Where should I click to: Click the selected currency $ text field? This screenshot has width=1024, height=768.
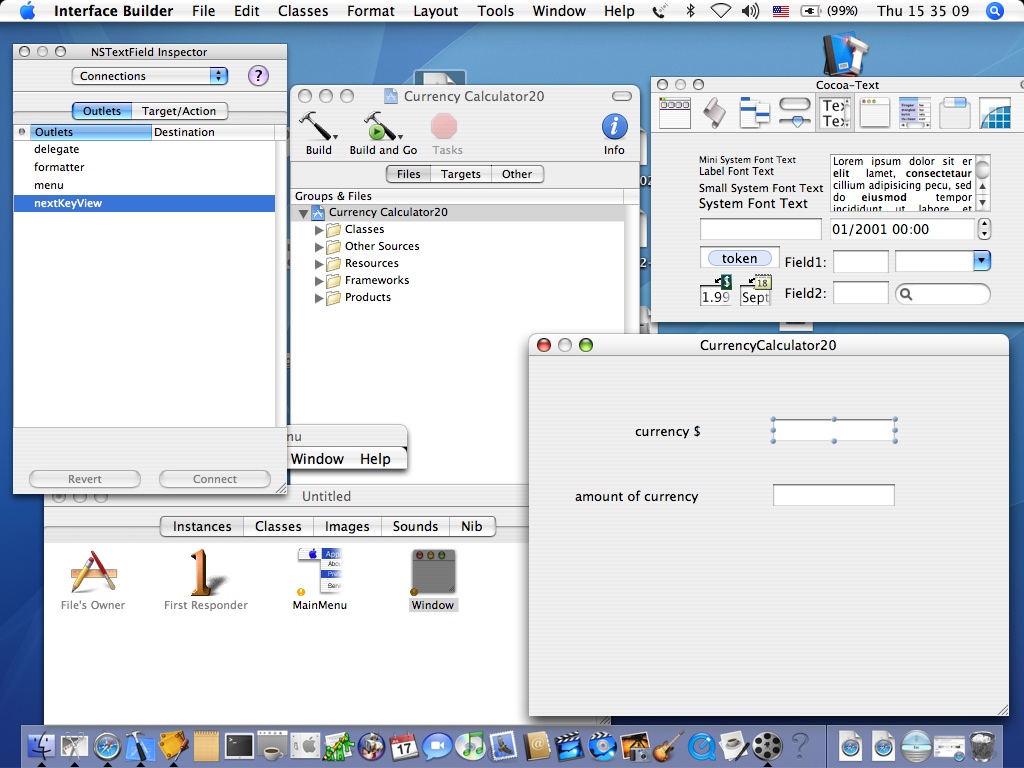click(834, 430)
